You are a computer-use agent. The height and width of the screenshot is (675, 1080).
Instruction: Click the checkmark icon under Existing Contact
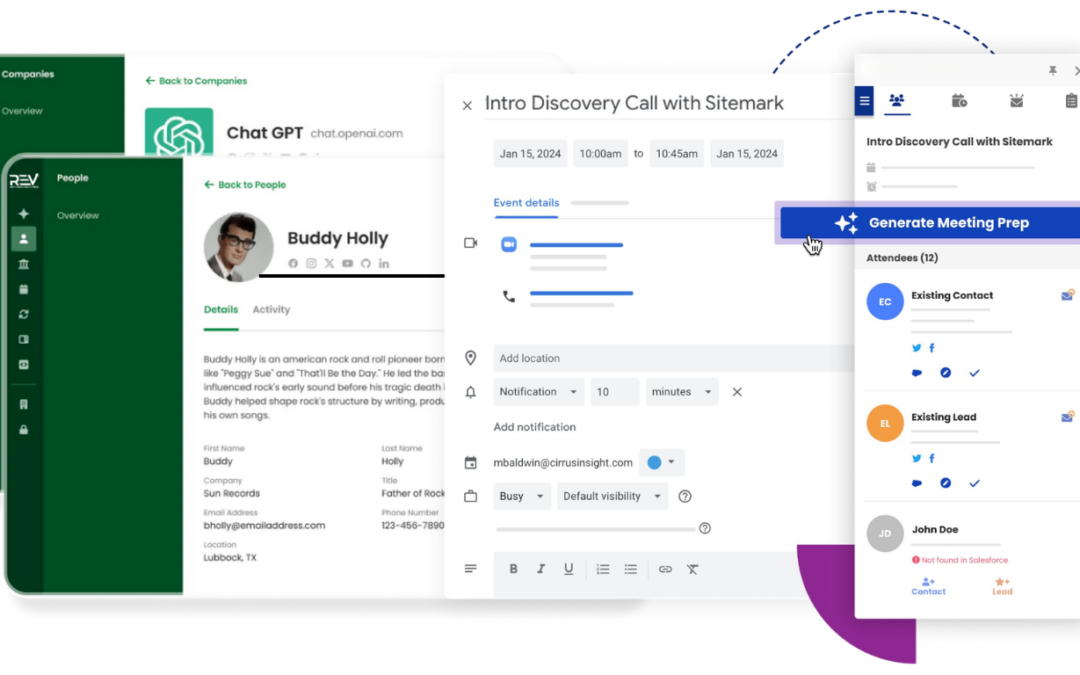(x=974, y=373)
